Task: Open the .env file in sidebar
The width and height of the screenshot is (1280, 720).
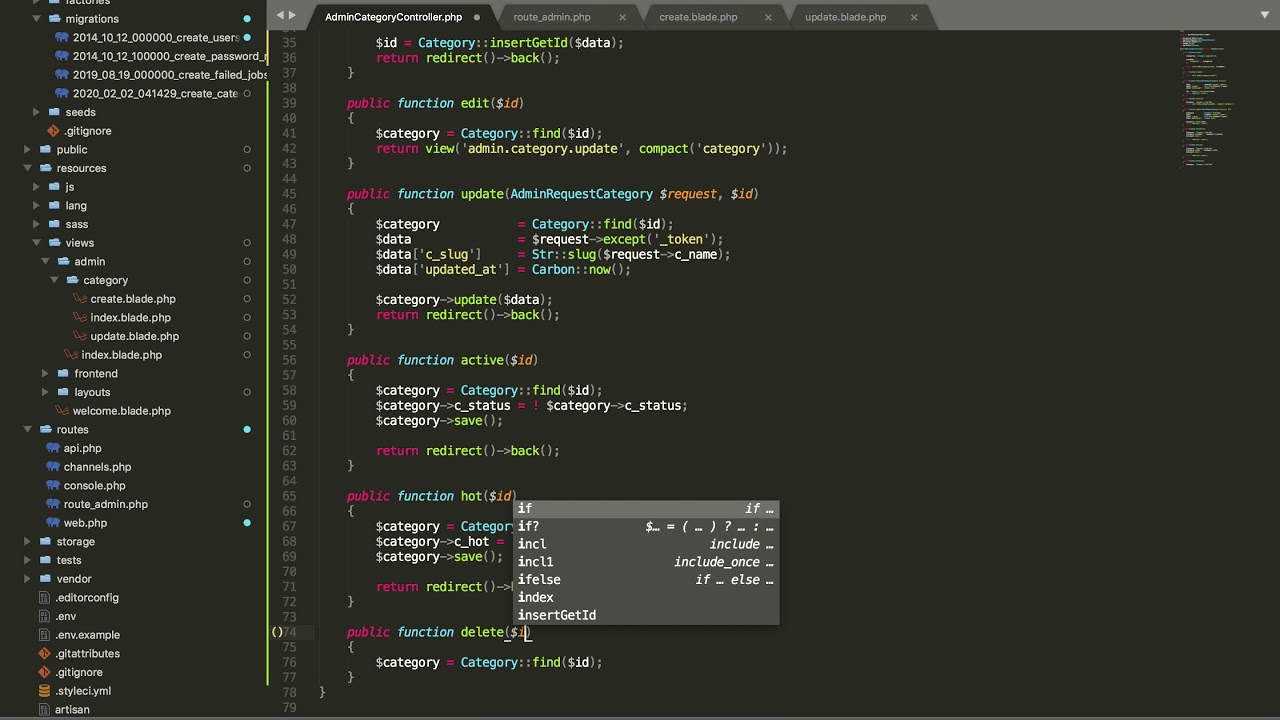Action: tap(66, 616)
